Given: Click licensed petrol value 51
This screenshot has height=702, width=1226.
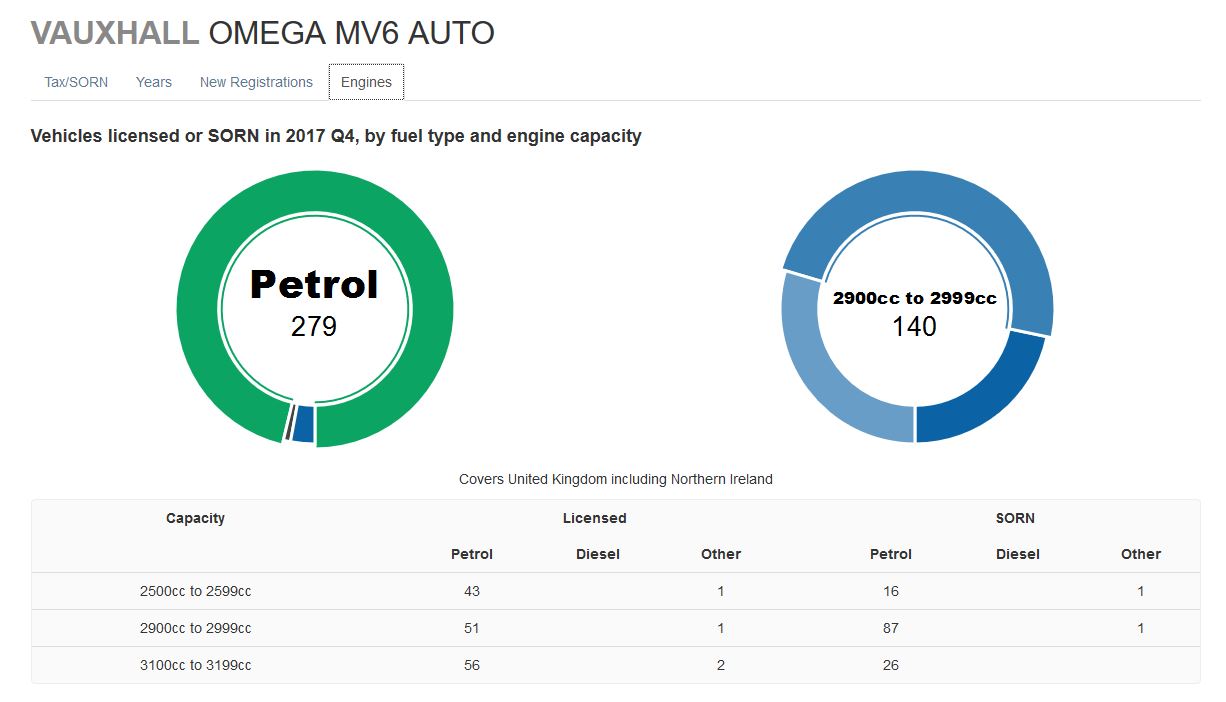Looking at the screenshot, I should click(472, 628).
